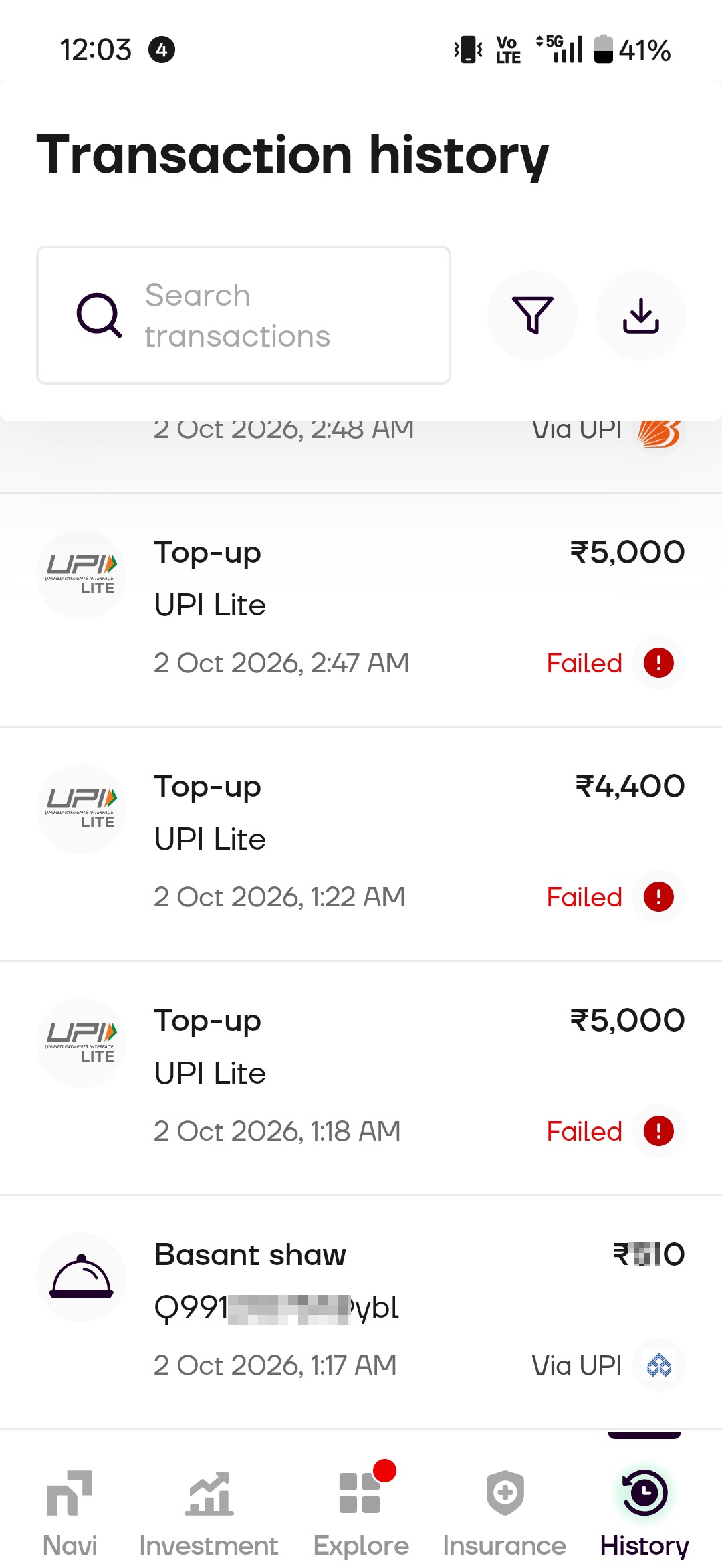Open the transaction filter icon
This screenshot has height=1568, width=722.
tap(532, 315)
